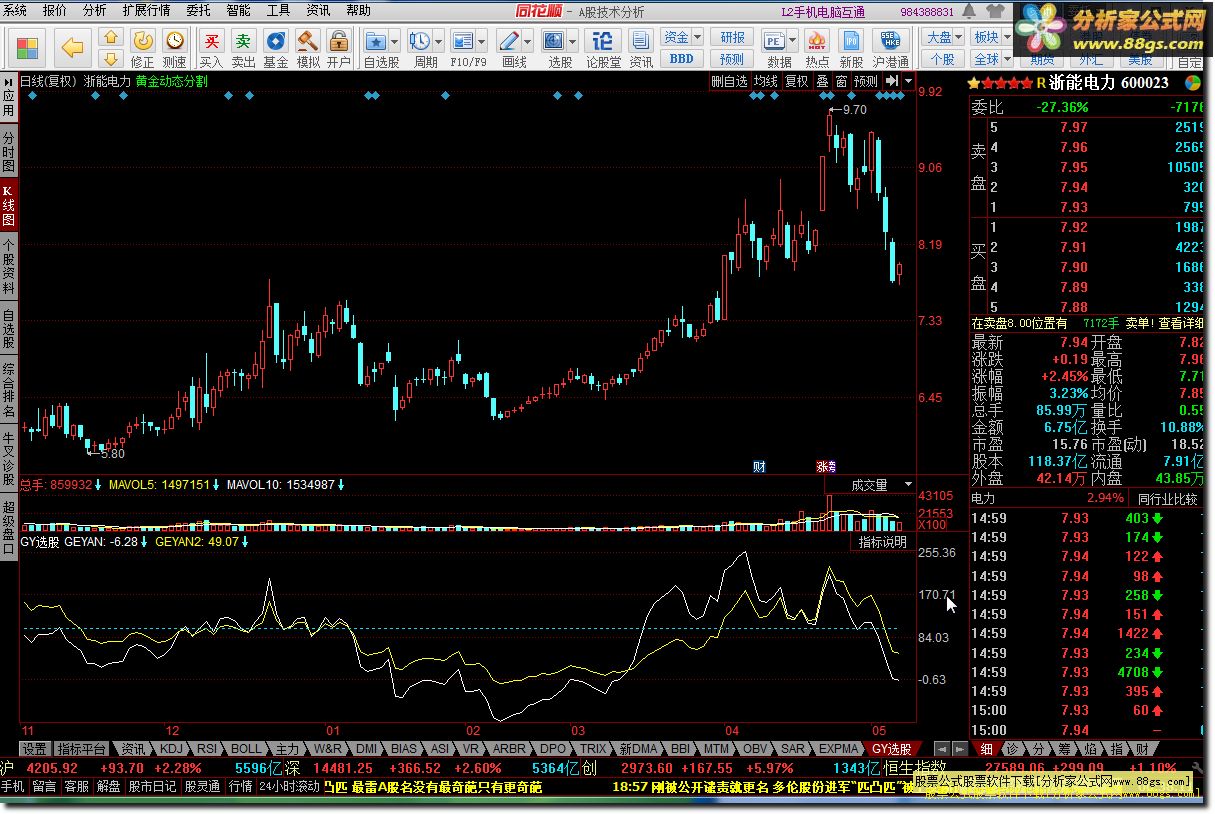
Task: Click the 财 marker on chart
Action: [759, 467]
